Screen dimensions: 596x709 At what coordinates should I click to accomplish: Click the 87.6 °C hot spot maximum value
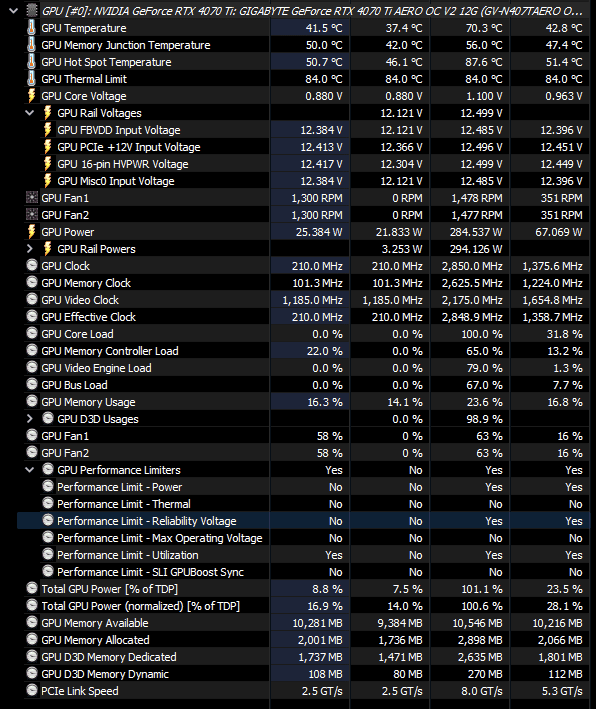pyautogui.click(x=484, y=62)
